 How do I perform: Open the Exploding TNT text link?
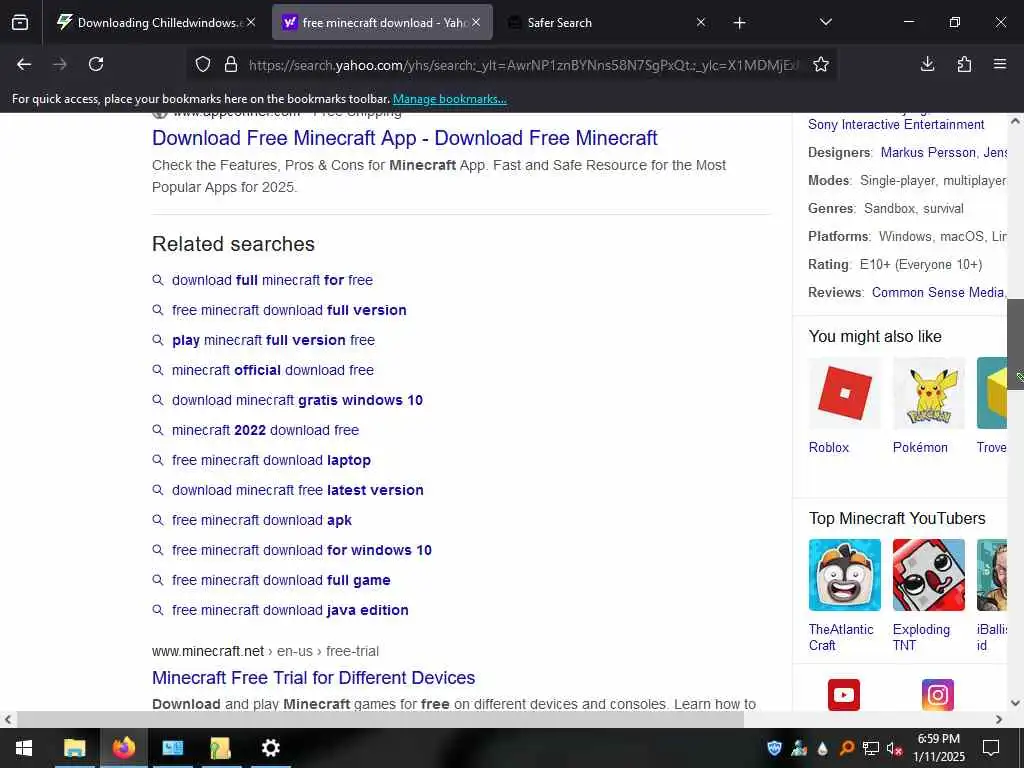click(921, 637)
